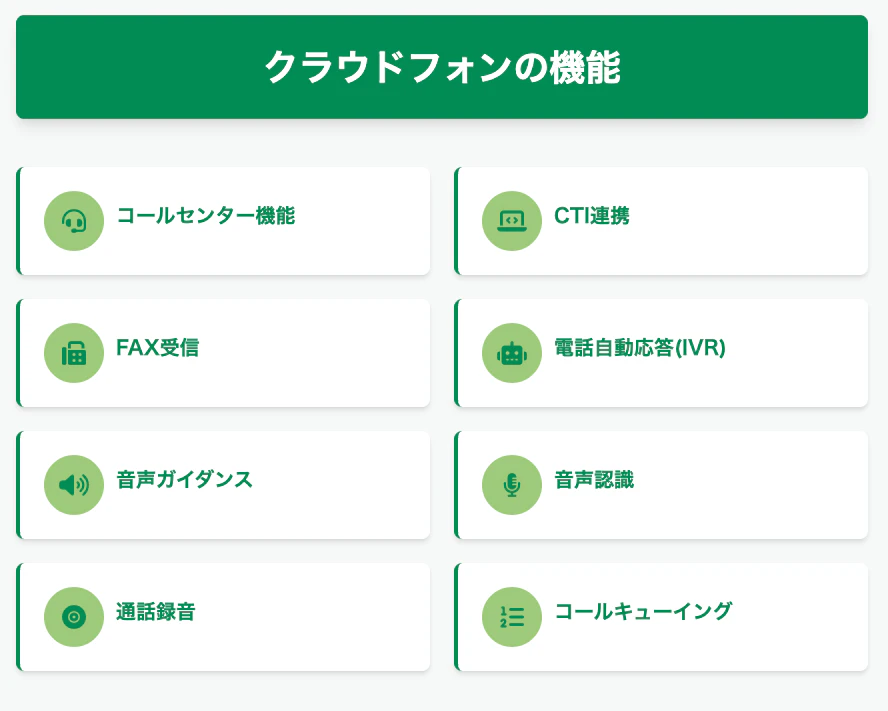Select the fax machine icon

[x=74, y=353]
